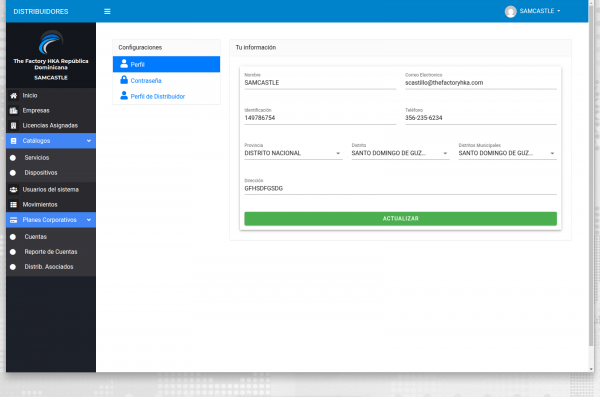Click the Tu información heading
Viewport: 600px width, 397px height.
click(256, 47)
